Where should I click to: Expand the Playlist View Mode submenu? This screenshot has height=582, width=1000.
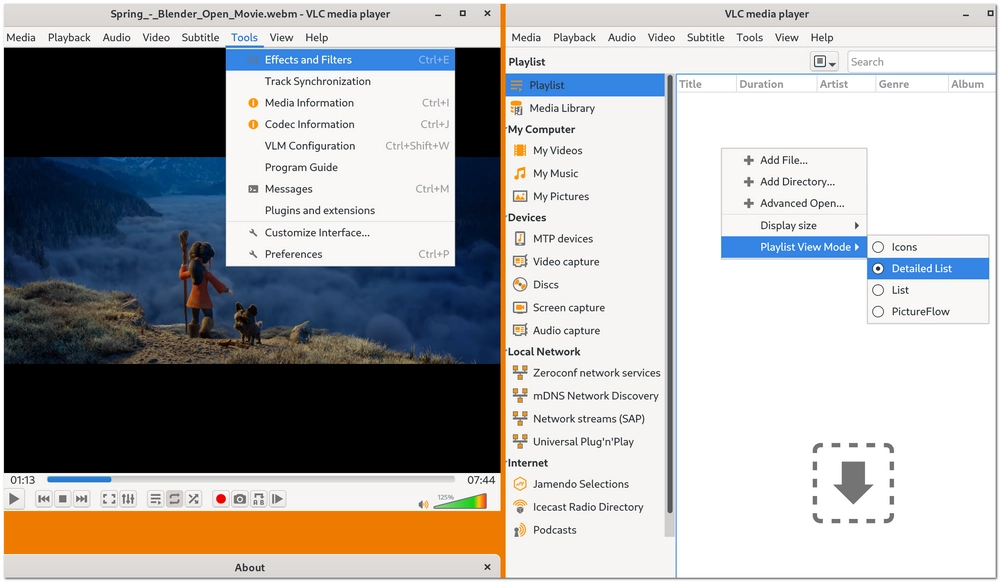[x=794, y=247]
